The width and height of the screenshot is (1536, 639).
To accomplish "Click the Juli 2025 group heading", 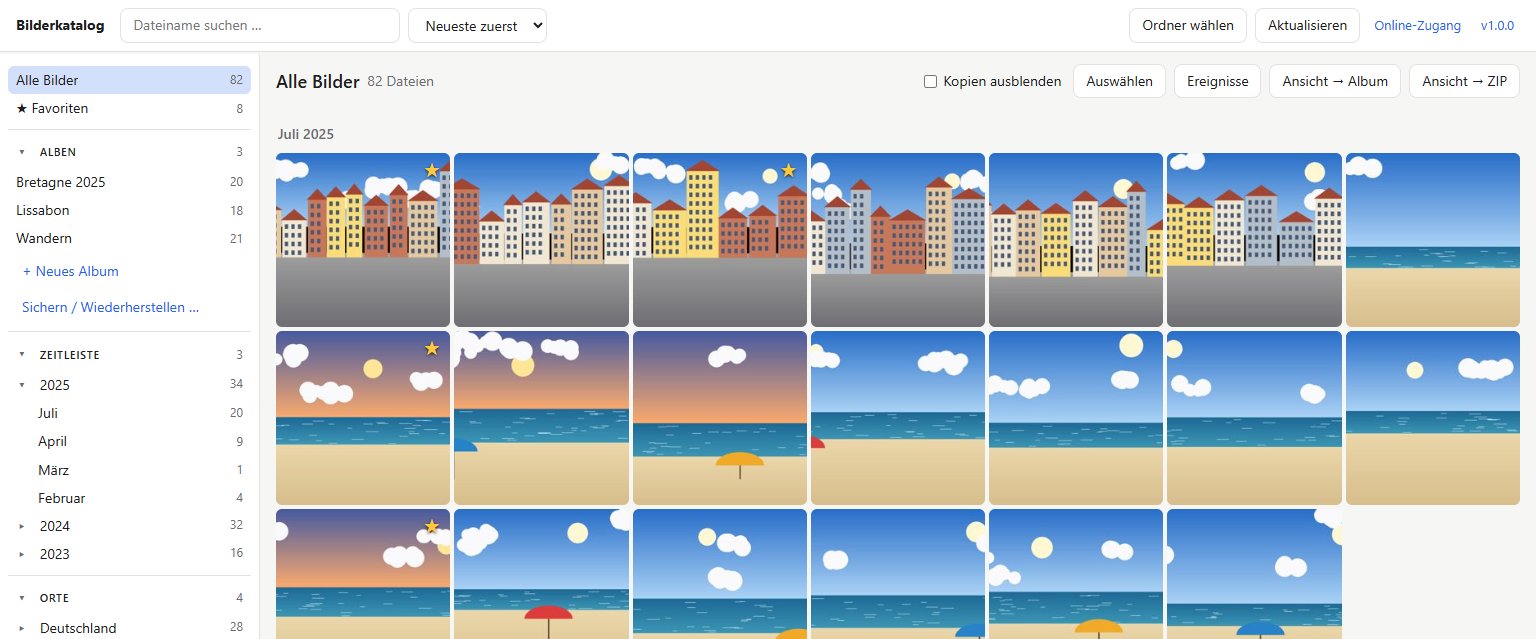I will point(305,134).
